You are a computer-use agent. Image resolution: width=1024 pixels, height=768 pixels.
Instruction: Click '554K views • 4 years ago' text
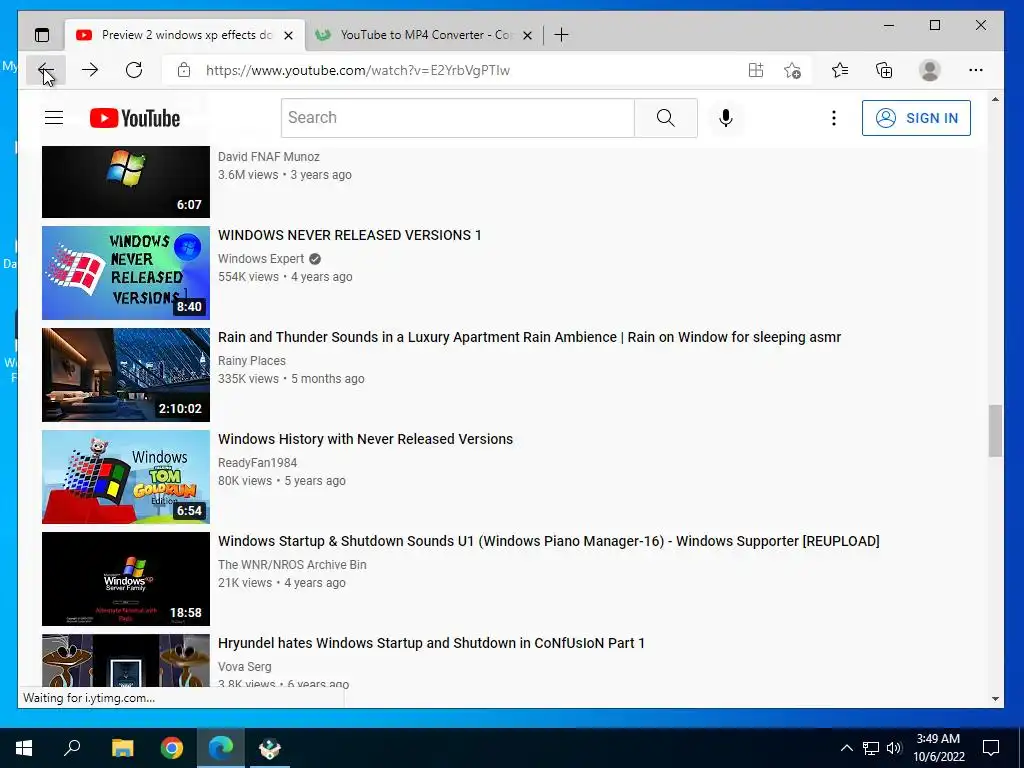coord(285,277)
